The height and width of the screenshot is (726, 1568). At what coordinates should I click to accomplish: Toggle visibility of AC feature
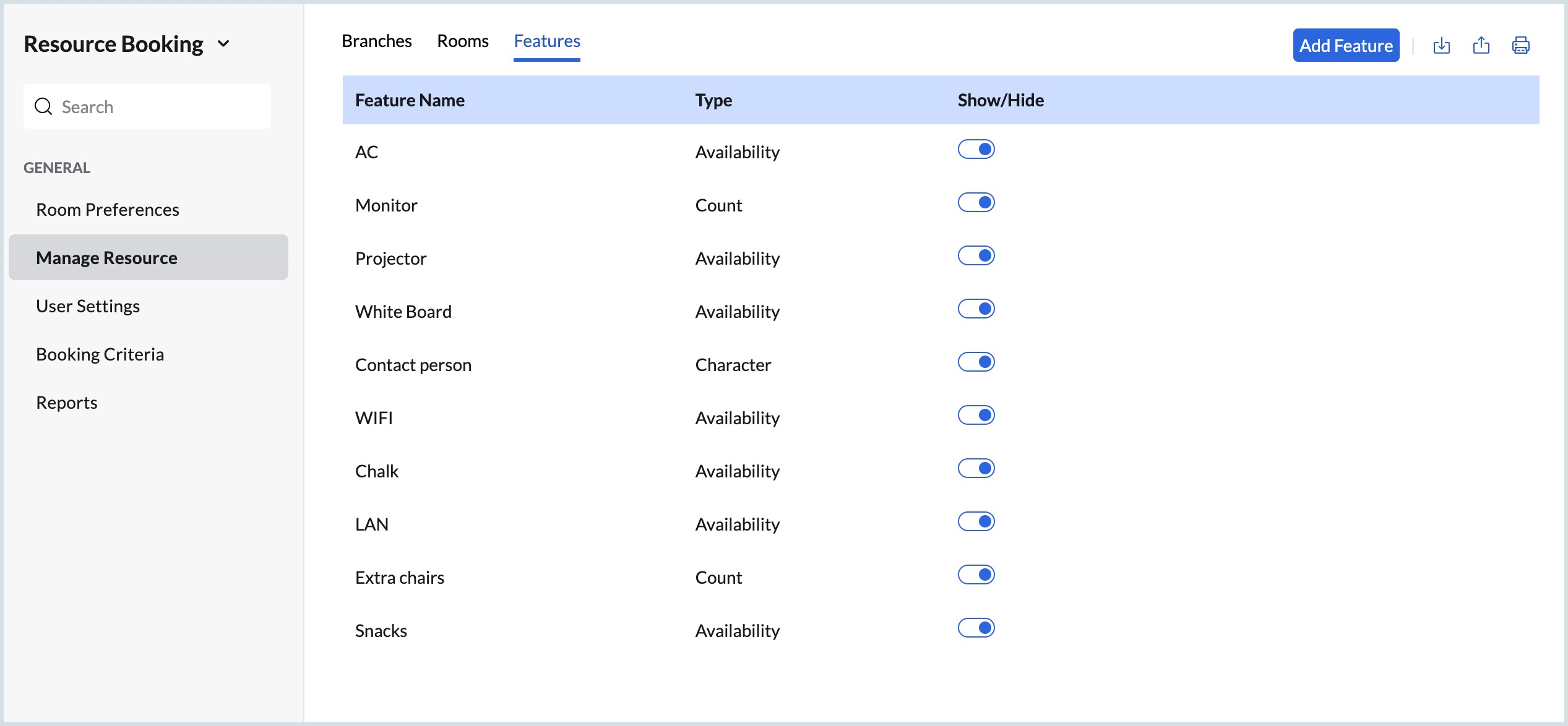(976, 149)
